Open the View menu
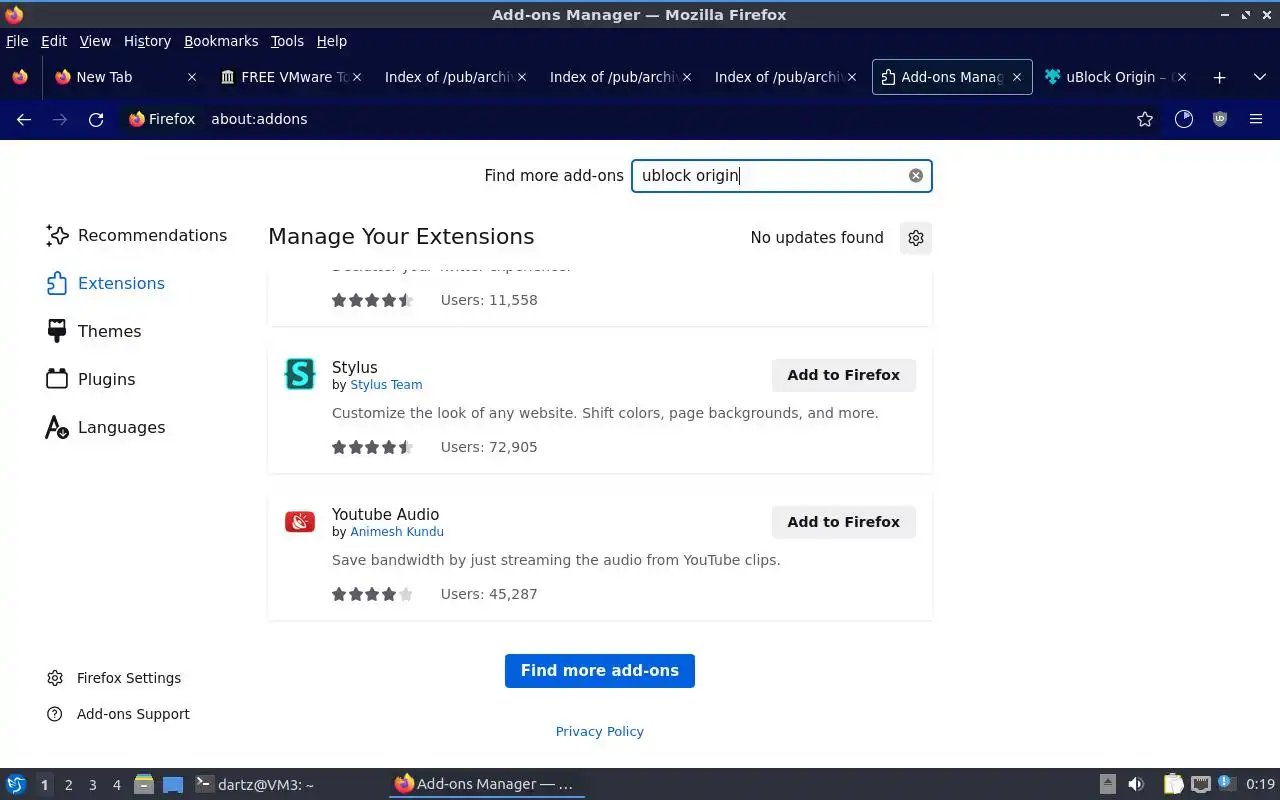Viewport: 1280px width, 800px height. pyautogui.click(x=95, y=41)
